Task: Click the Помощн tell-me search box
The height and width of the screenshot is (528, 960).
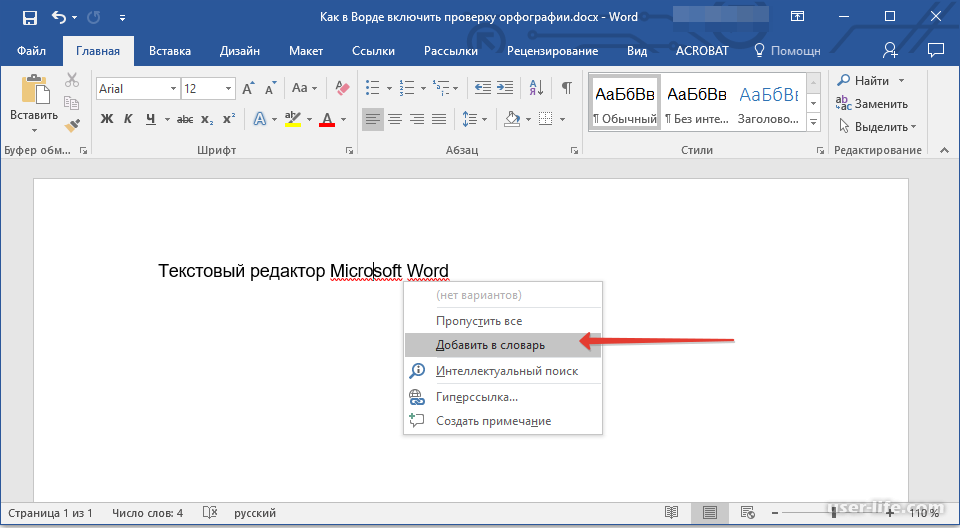Action: coord(787,51)
